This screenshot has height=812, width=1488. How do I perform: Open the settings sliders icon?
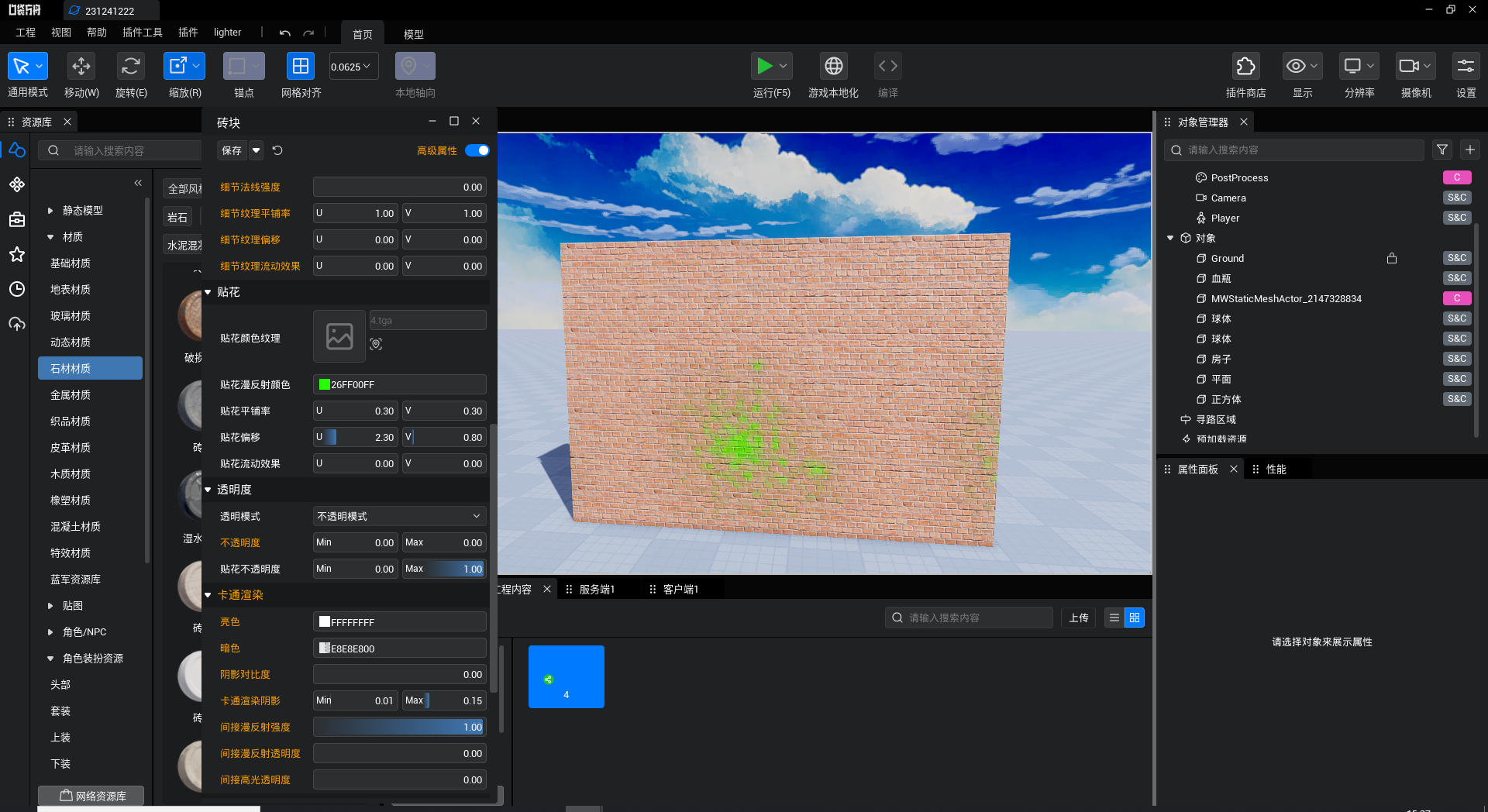(x=1466, y=66)
